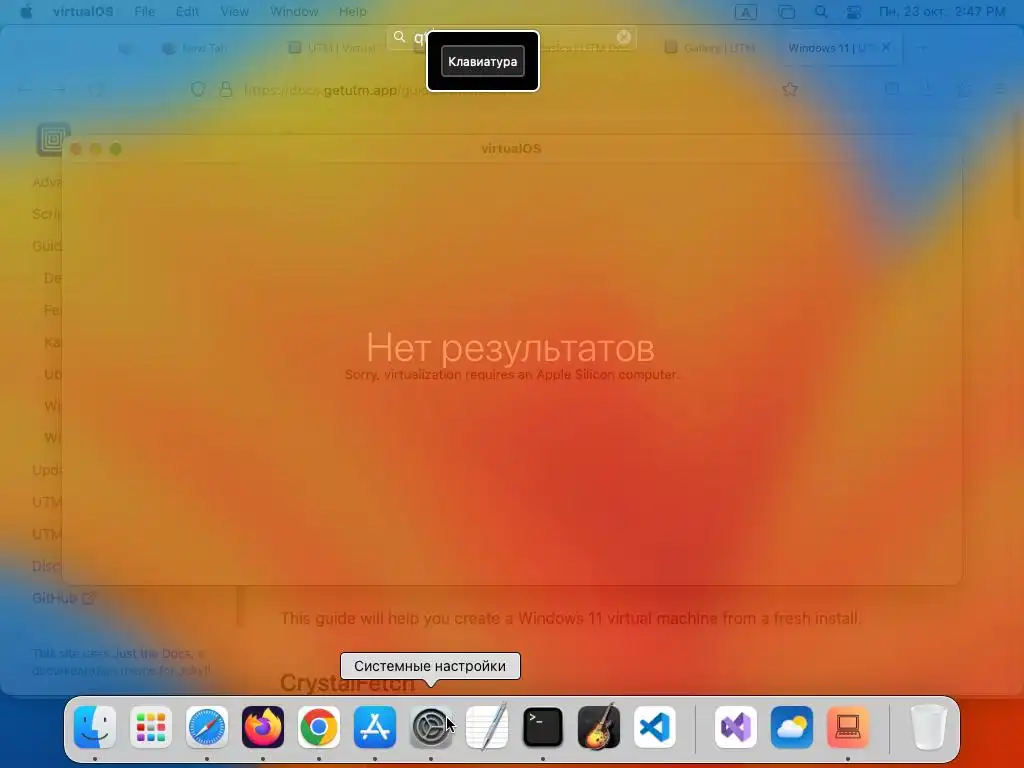The width and height of the screenshot is (1024, 768).
Task: Open the Terminal Dock icon
Action: coord(543,727)
